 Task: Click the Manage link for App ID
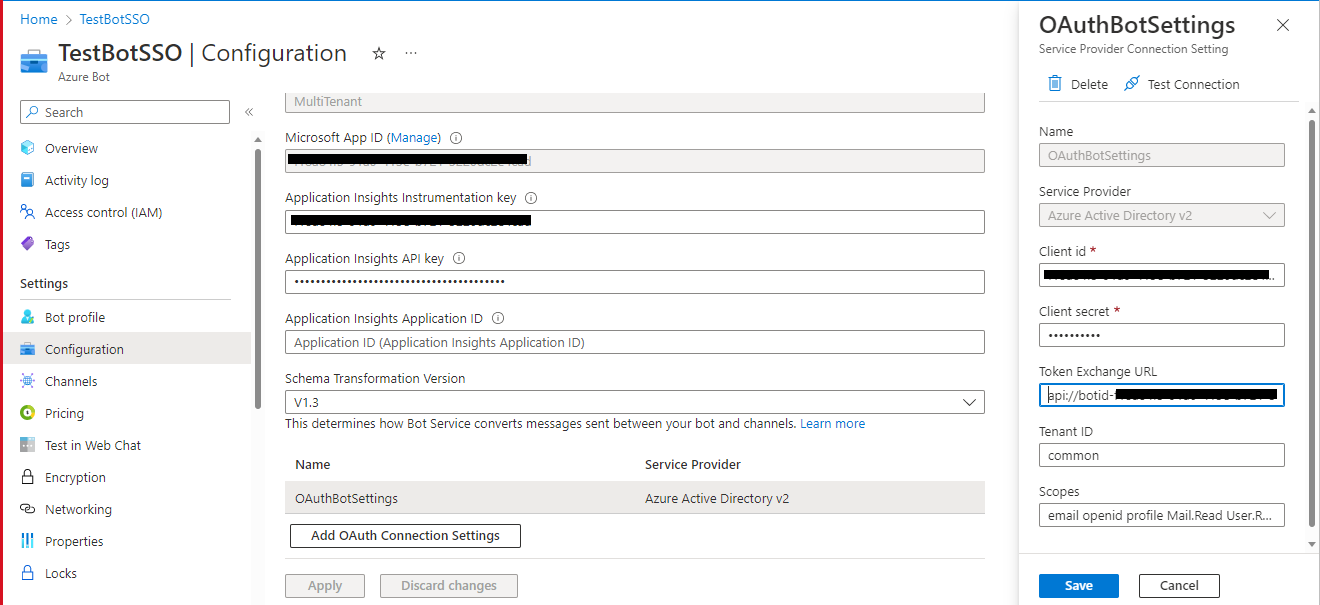[x=414, y=138]
